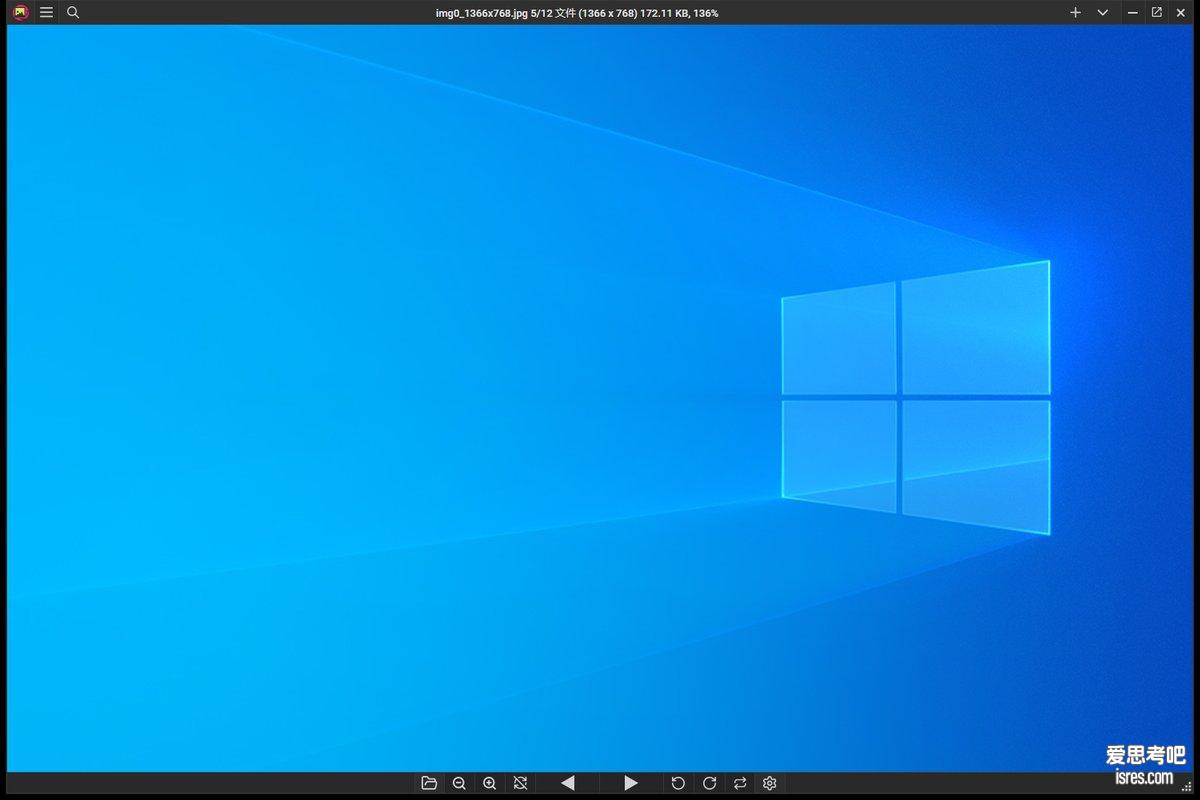This screenshot has width=1200, height=800.
Task: Click the resize grip at window corner
Action: tap(1186, 788)
